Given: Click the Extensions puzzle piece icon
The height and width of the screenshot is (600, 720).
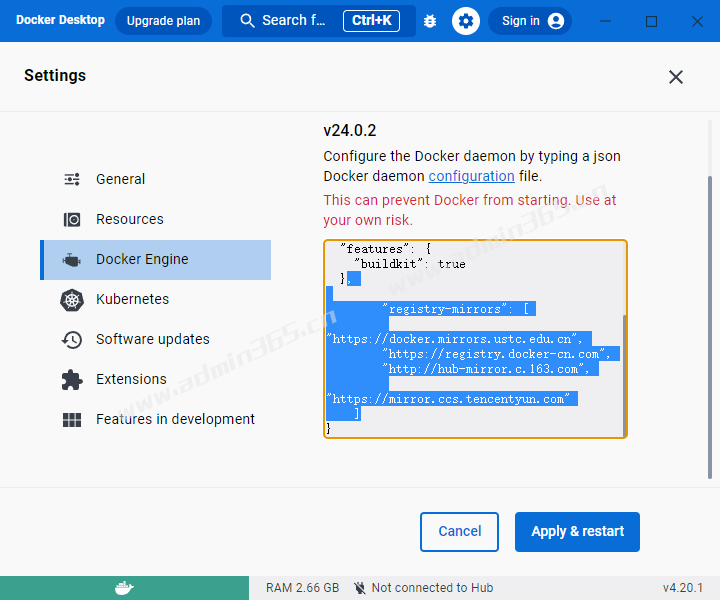Looking at the screenshot, I should coord(72,380).
